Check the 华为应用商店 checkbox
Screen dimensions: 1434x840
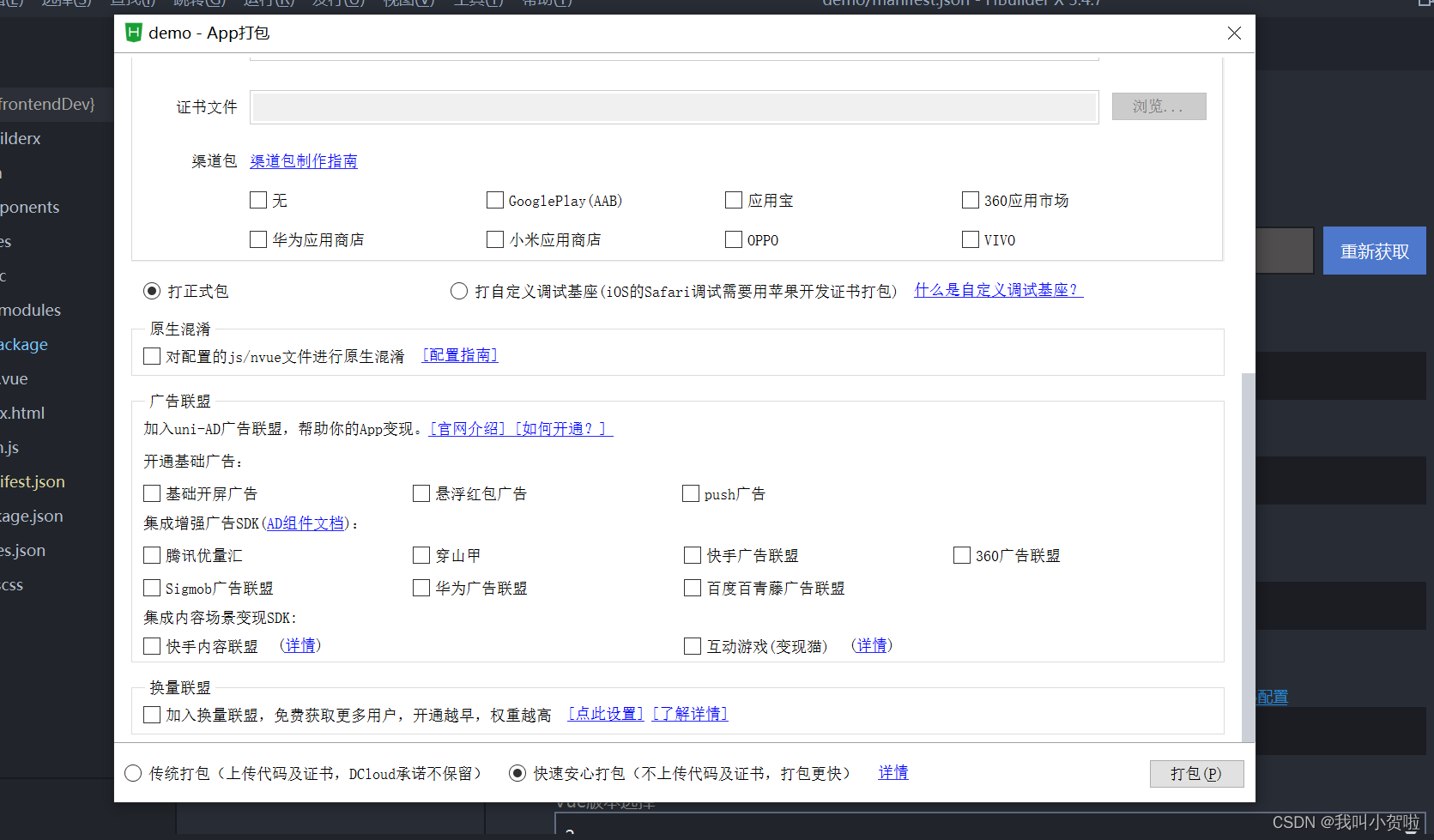click(258, 239)
